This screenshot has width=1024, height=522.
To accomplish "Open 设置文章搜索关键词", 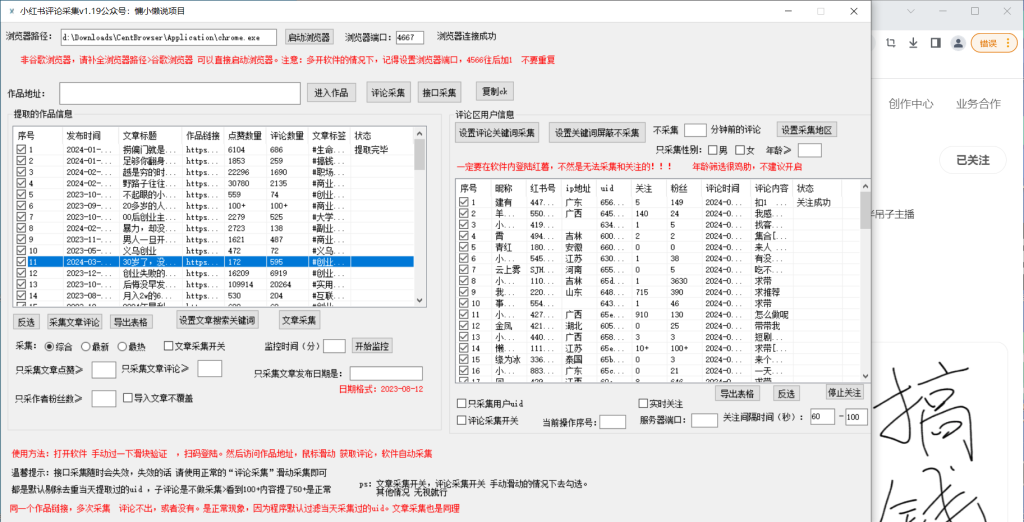I will (x=218, y=320).
